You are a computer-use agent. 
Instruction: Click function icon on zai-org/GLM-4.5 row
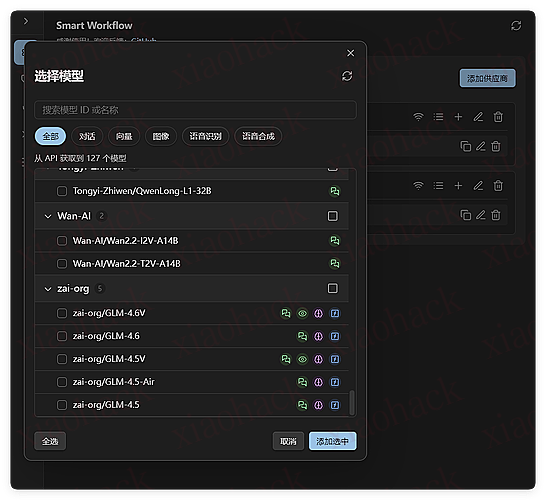tap(335, 405)
